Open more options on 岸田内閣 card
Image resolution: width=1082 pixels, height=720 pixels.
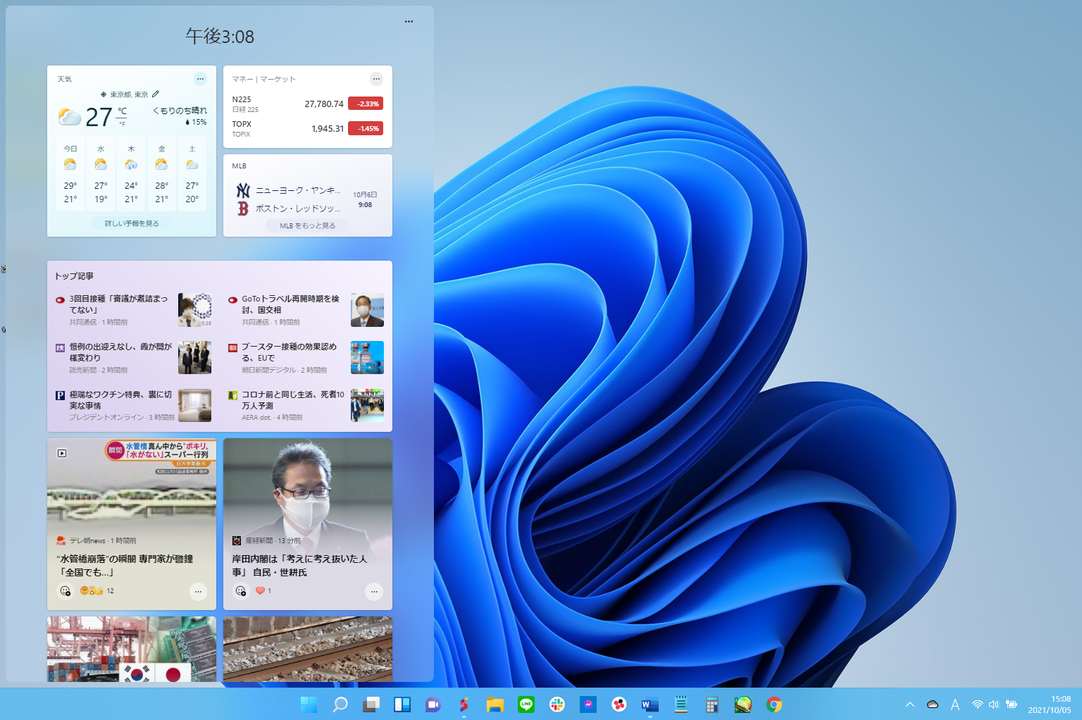[x=374, y=592]
